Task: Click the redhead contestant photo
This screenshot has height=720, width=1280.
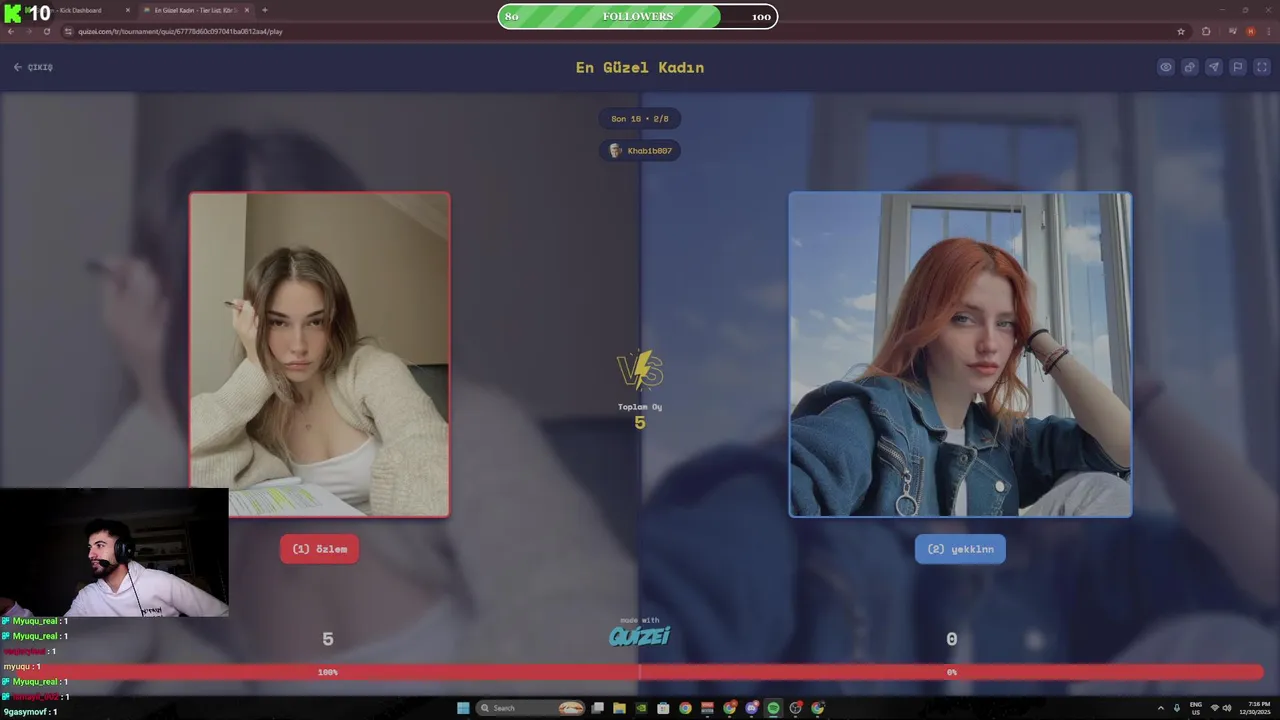Action: pyautogui.click(x=960, y=355)
